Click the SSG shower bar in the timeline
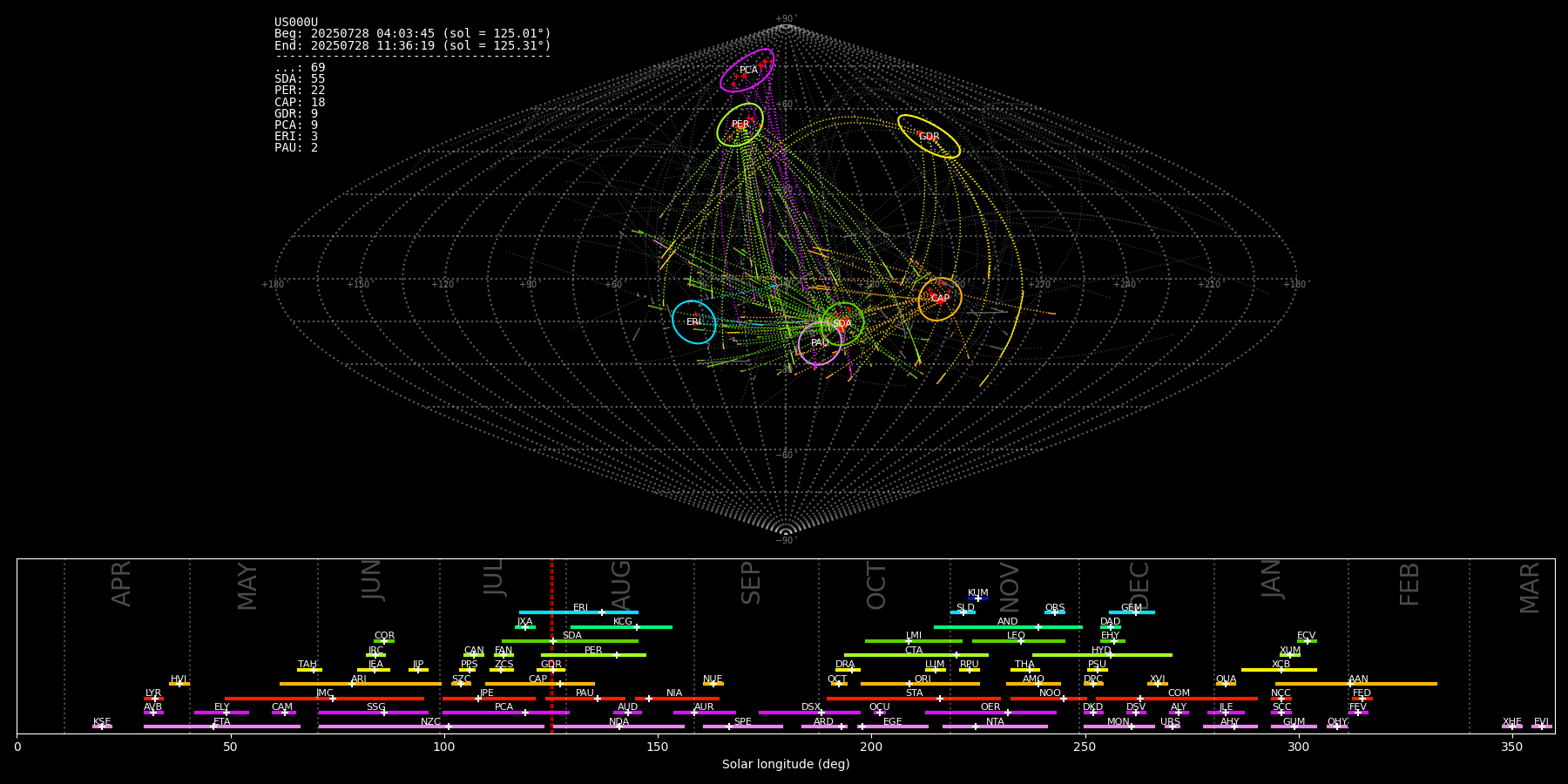Screen dimensions: 1568x784 coord(374,713)
